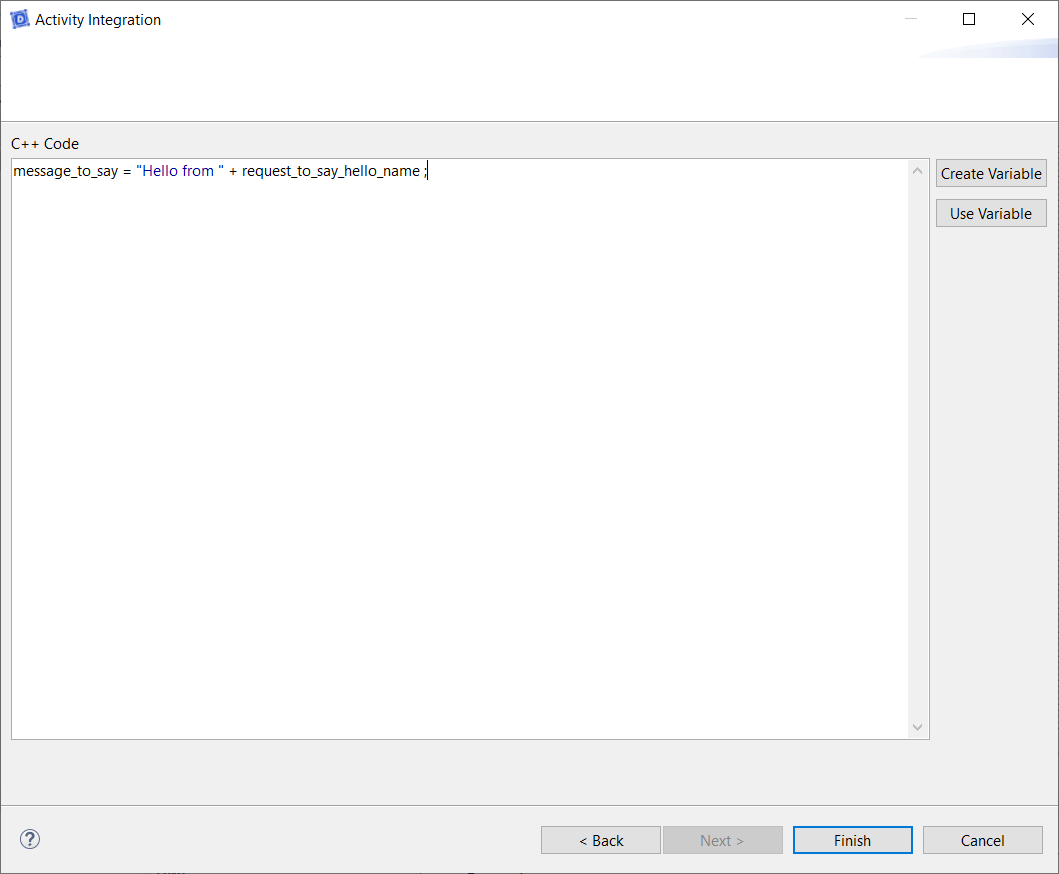Click the scroll up arrow in code editor
This screenshot has height=874, width=1059.
[917, 171]
